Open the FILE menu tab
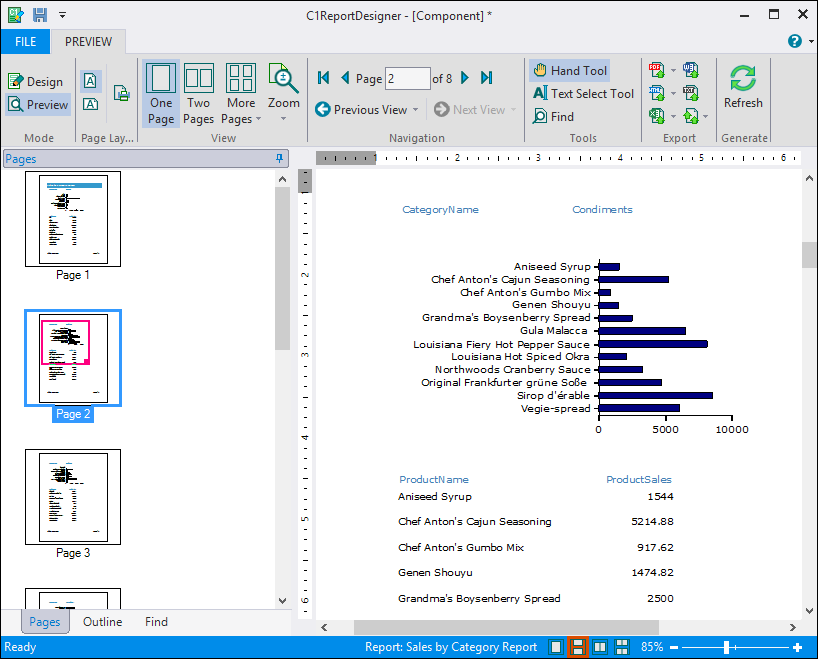The image size is (818, 659). [x=26, y=41]
